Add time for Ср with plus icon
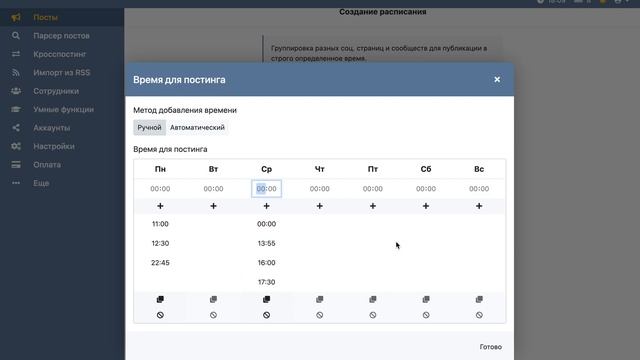 [266, 206]
